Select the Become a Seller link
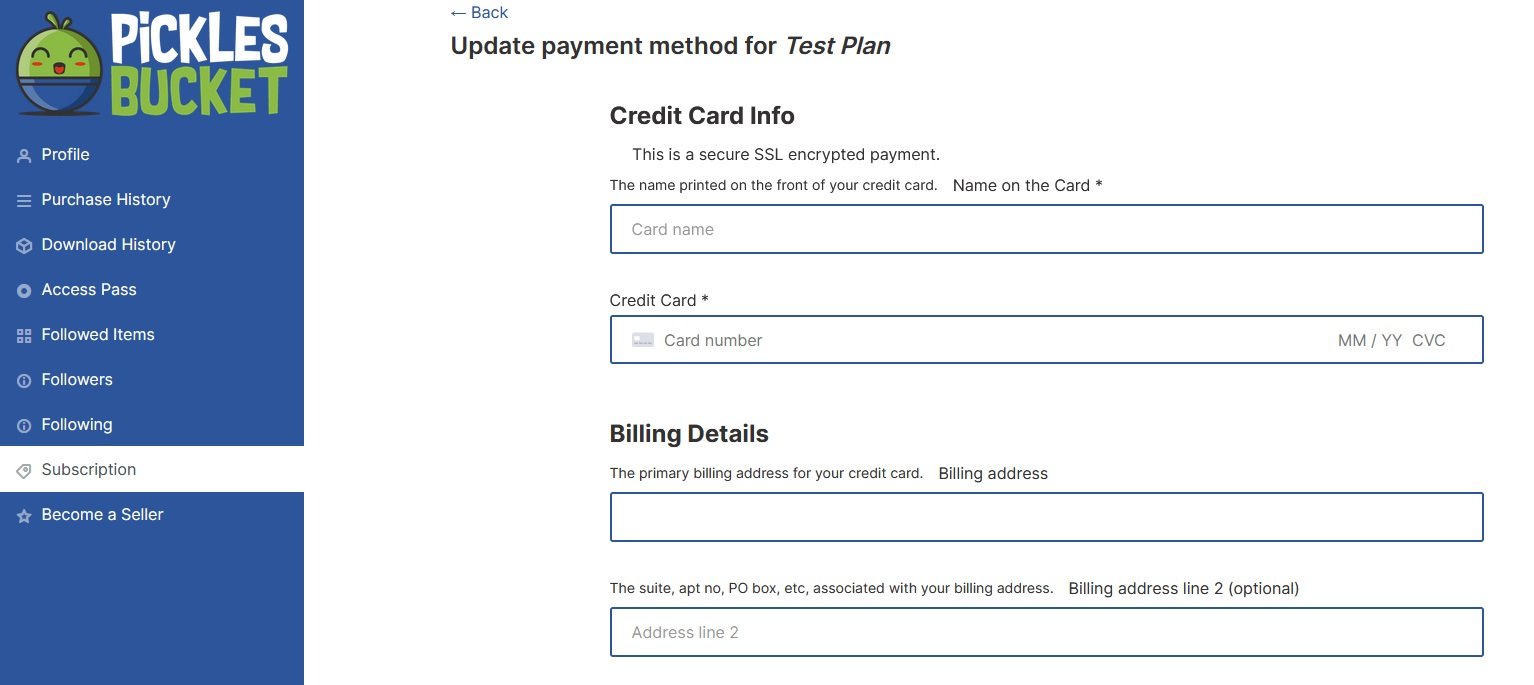1534x685 pixels. [x=102, y=515]
